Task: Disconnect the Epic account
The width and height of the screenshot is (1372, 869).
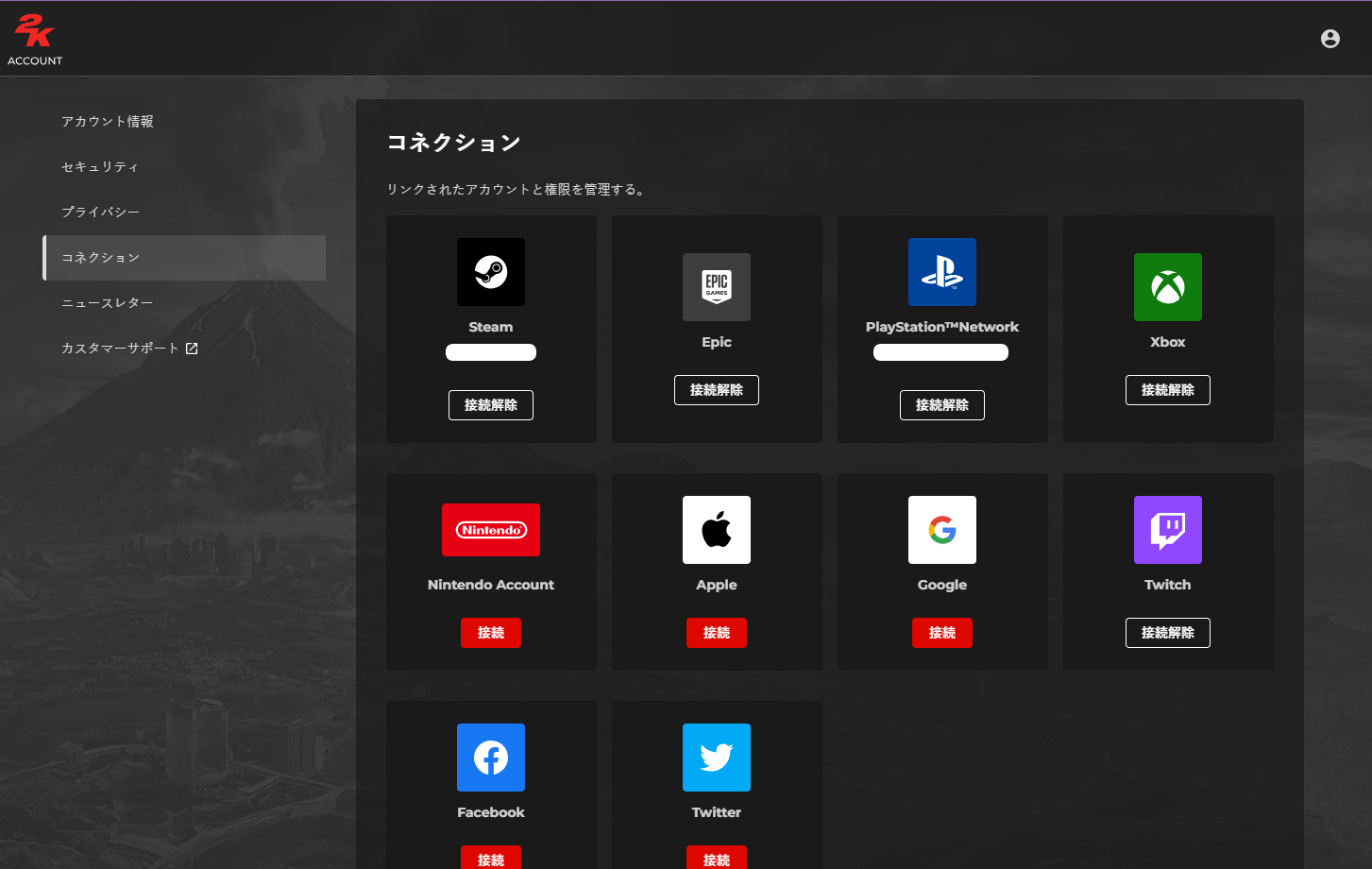Action: [717, 390]
